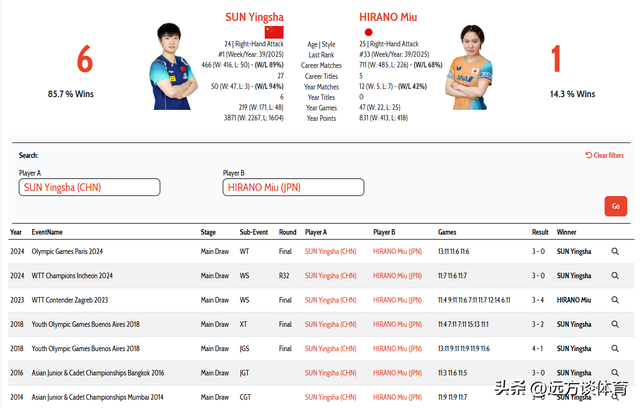Select WTT Contender Zagreb 2023 event name
Screen dimensions: 640x408
click(x=70, y=300)
